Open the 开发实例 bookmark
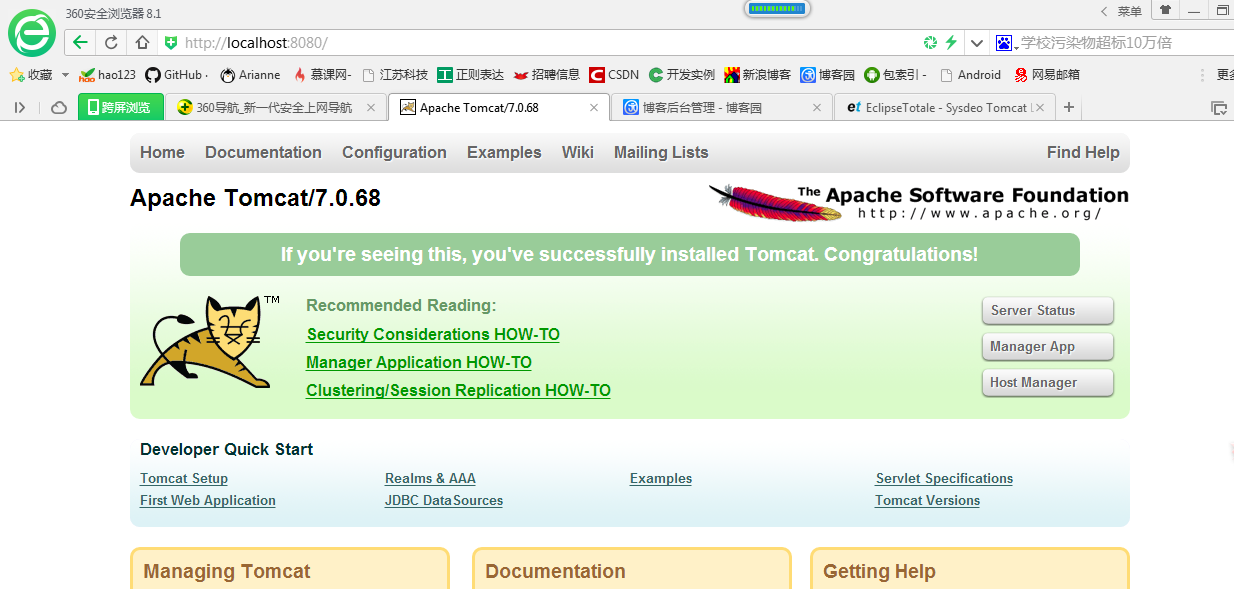This screenshot has width=1234, height=589. point(681,75)
